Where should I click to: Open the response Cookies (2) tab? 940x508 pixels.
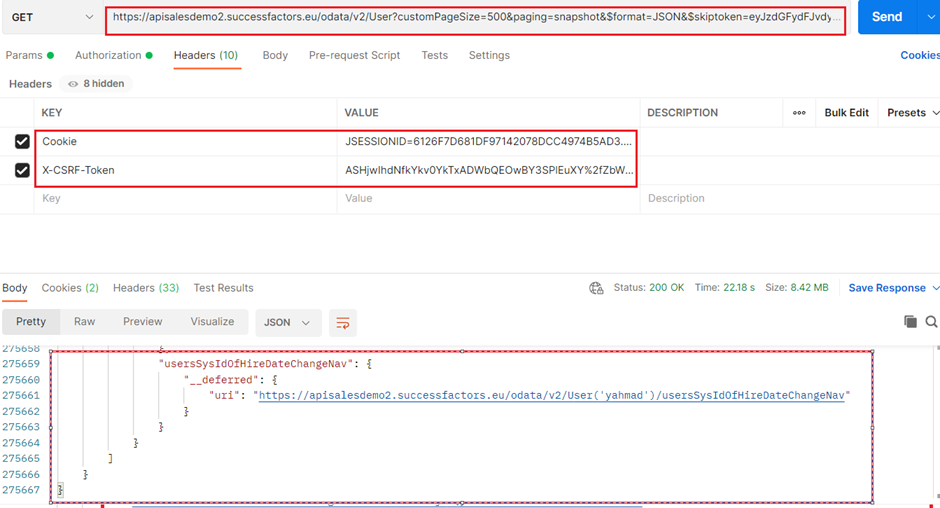click(70, 288)
